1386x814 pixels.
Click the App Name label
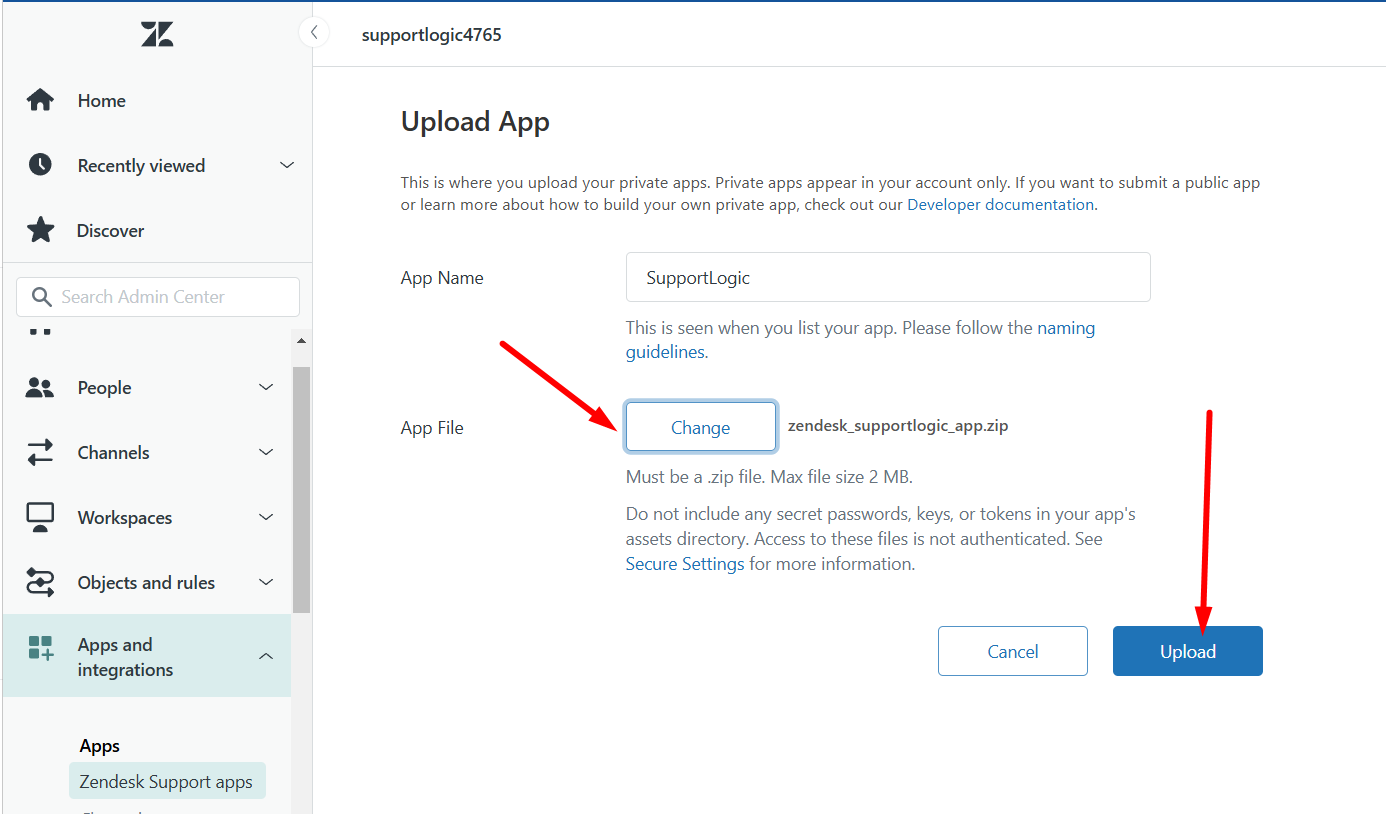pos(442,278)
